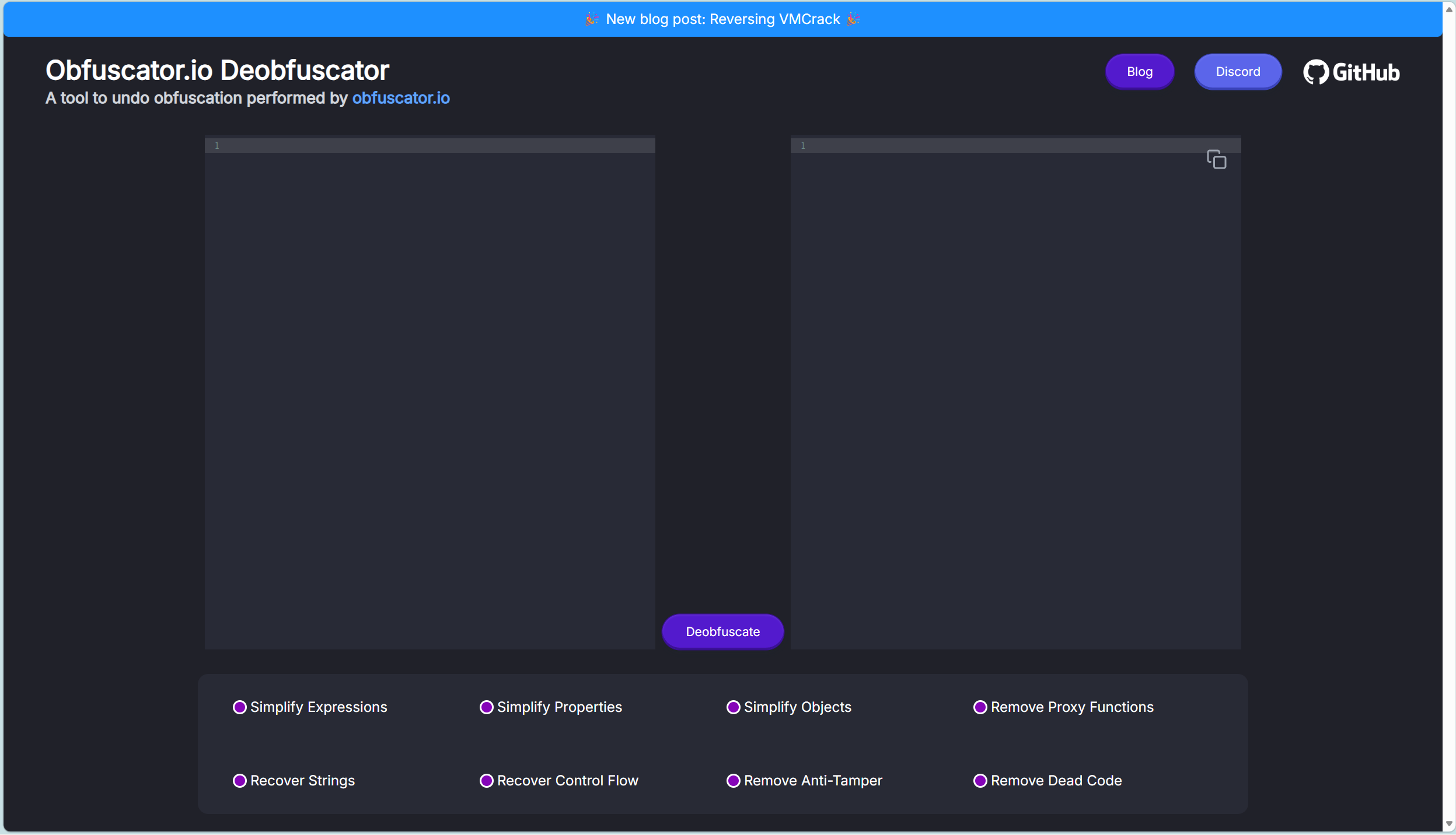Focus the right output code editor
The image size is (1456, 835).
click(x=1015, y=393)
